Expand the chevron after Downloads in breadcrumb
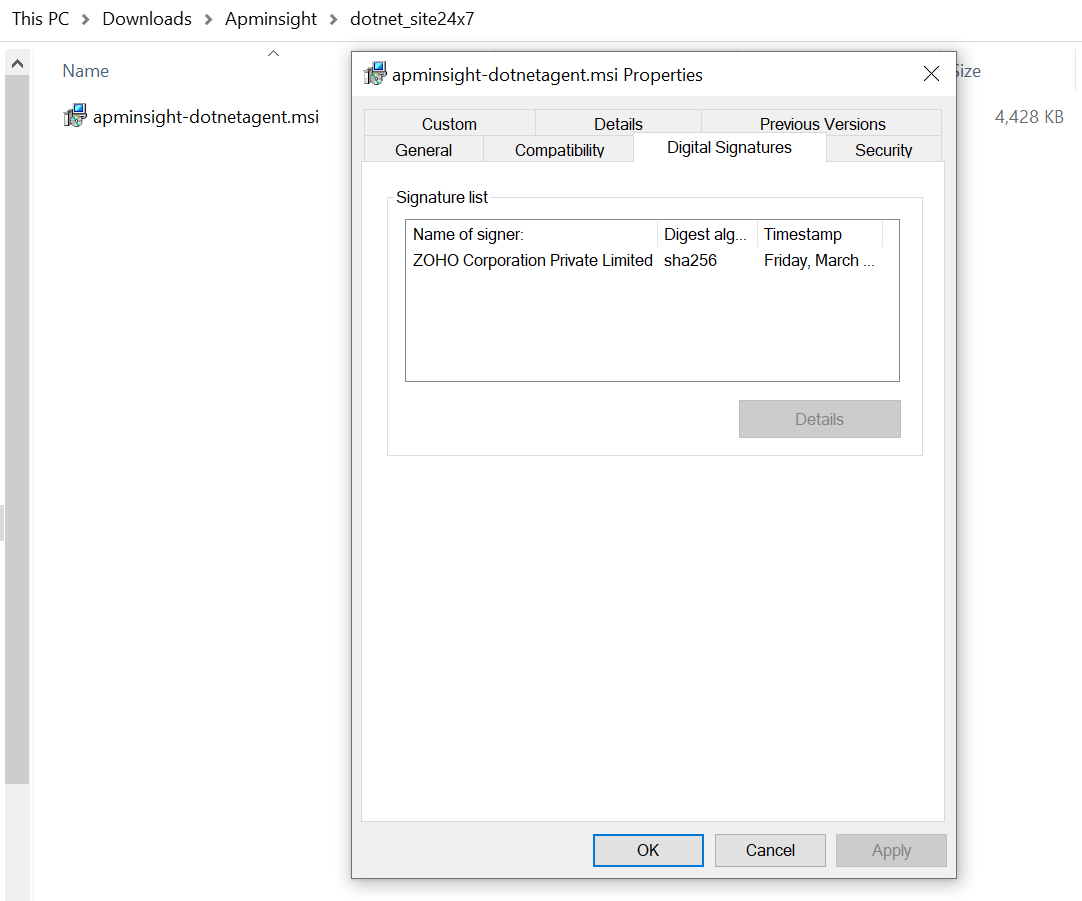The image size is (1082, 901). [x=208, y=19]
